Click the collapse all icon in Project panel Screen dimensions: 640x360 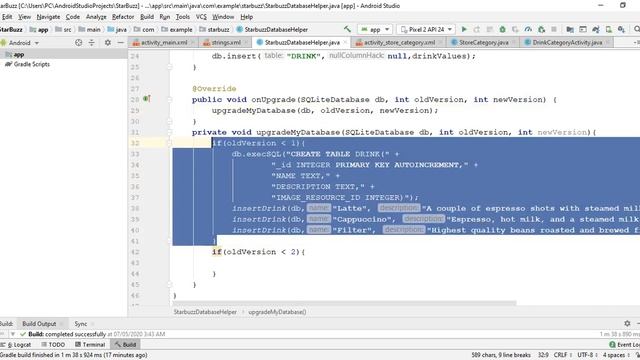pos(91,42)
